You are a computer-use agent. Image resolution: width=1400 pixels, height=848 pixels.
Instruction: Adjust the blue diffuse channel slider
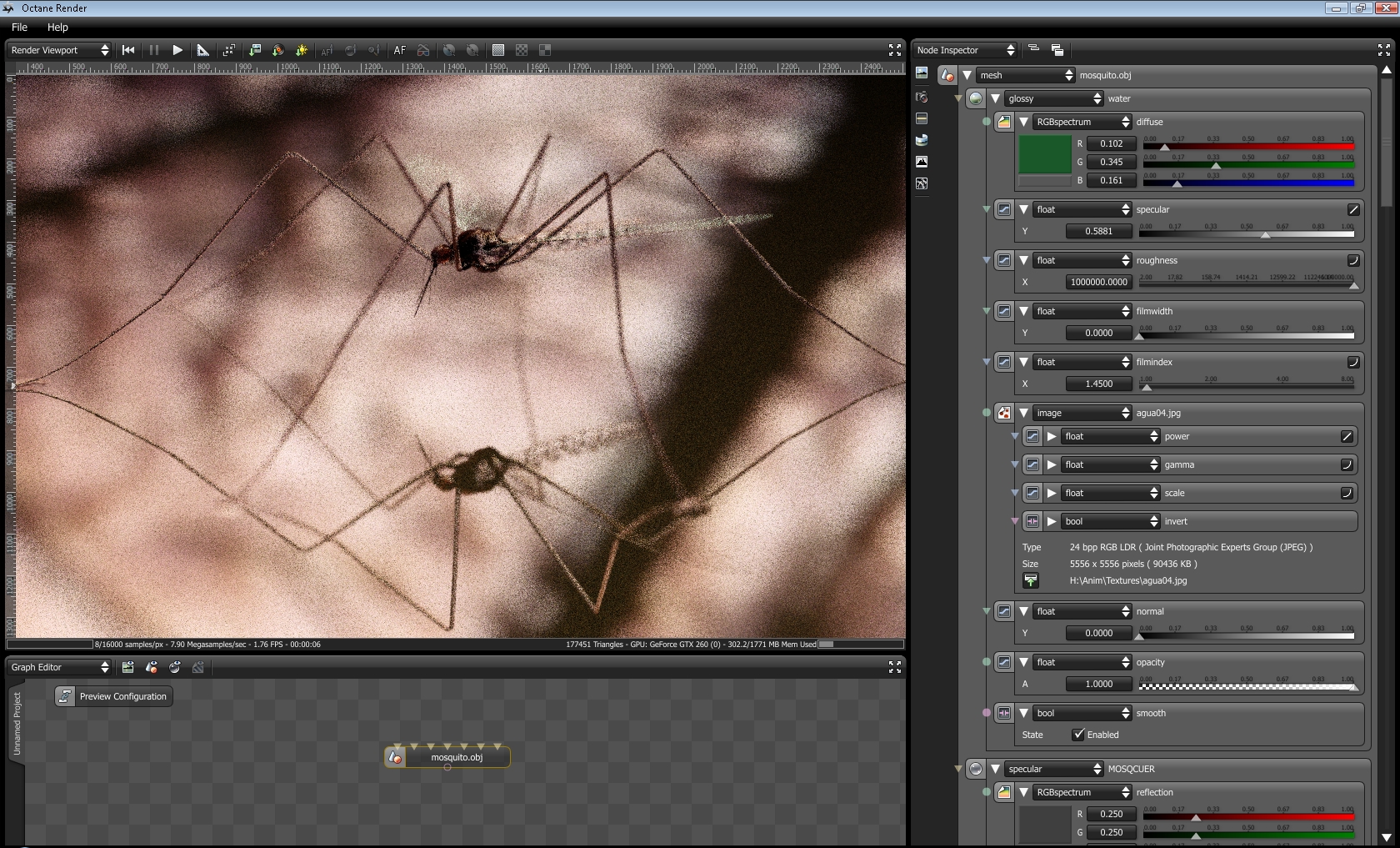1247,182
